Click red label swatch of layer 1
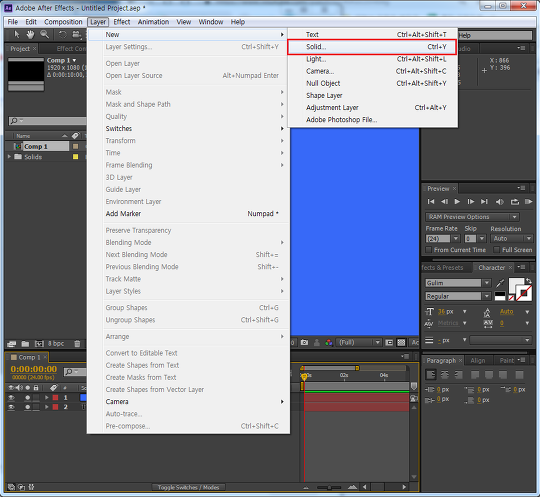The height and width of the screenshot is (497, 540). pos(55,397)
